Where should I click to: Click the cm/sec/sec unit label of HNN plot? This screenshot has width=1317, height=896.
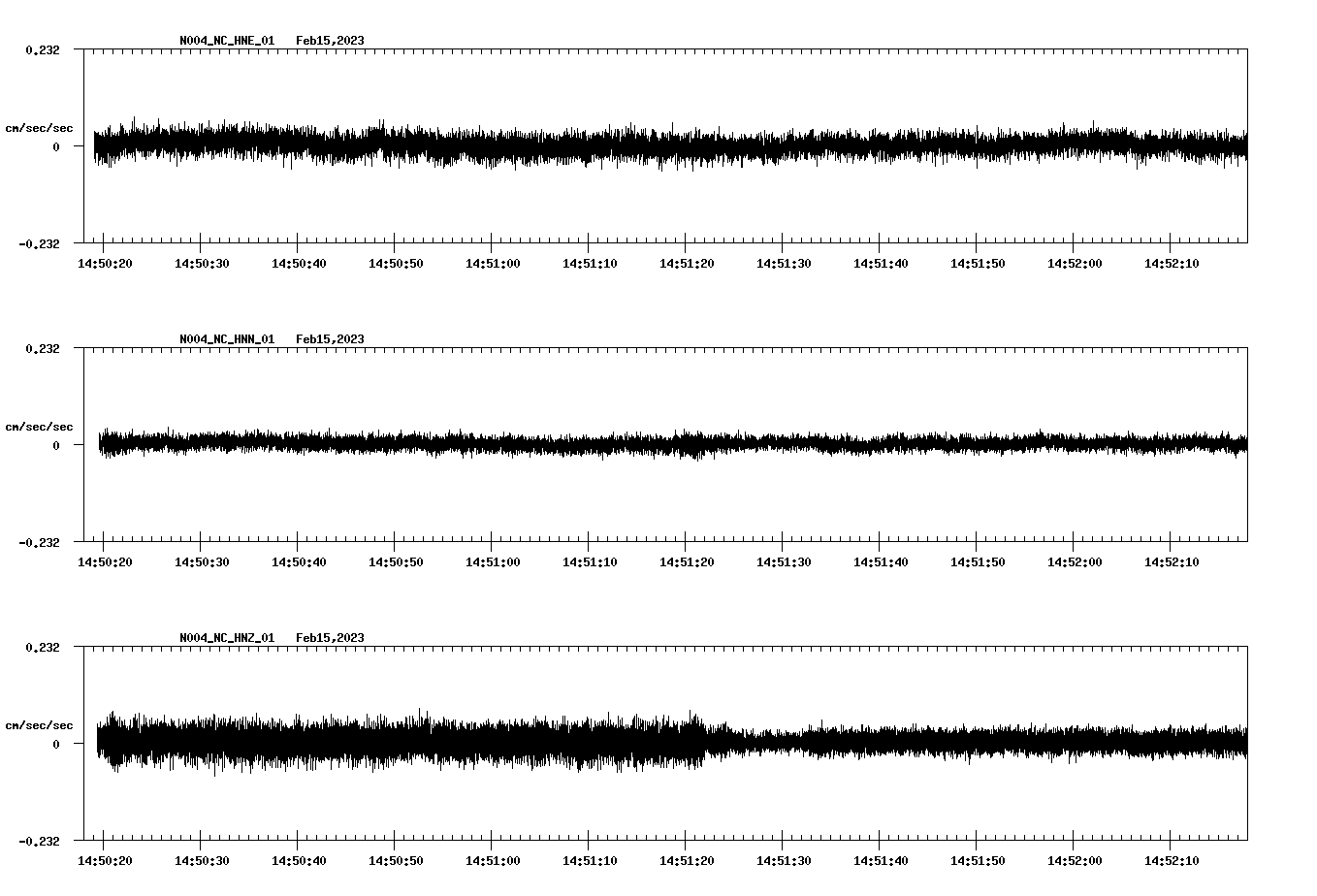click(39, 428)
